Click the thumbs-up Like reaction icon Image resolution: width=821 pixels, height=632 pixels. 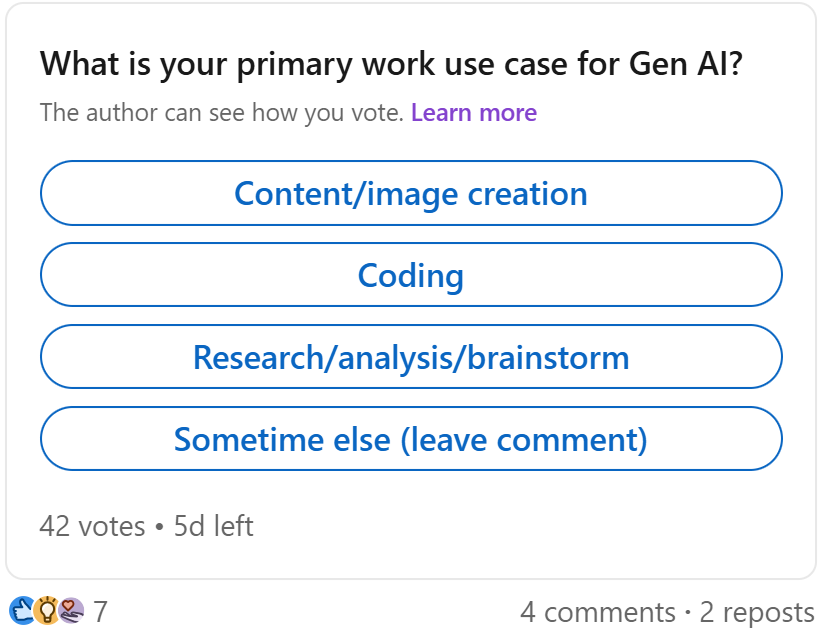(21, 612)
